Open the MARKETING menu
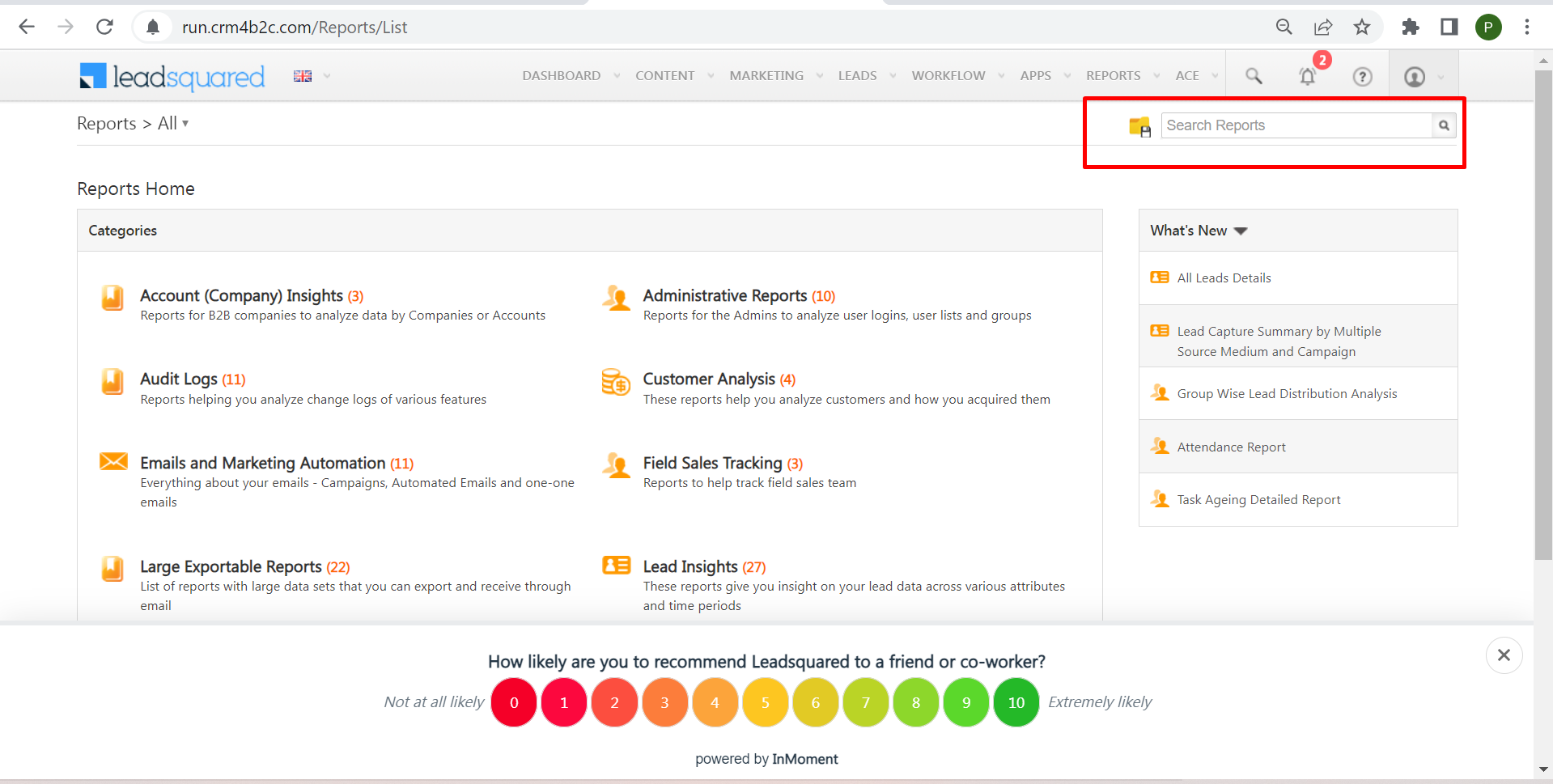The height and width of the screenshot is (784, 1553). pos(766,76)
